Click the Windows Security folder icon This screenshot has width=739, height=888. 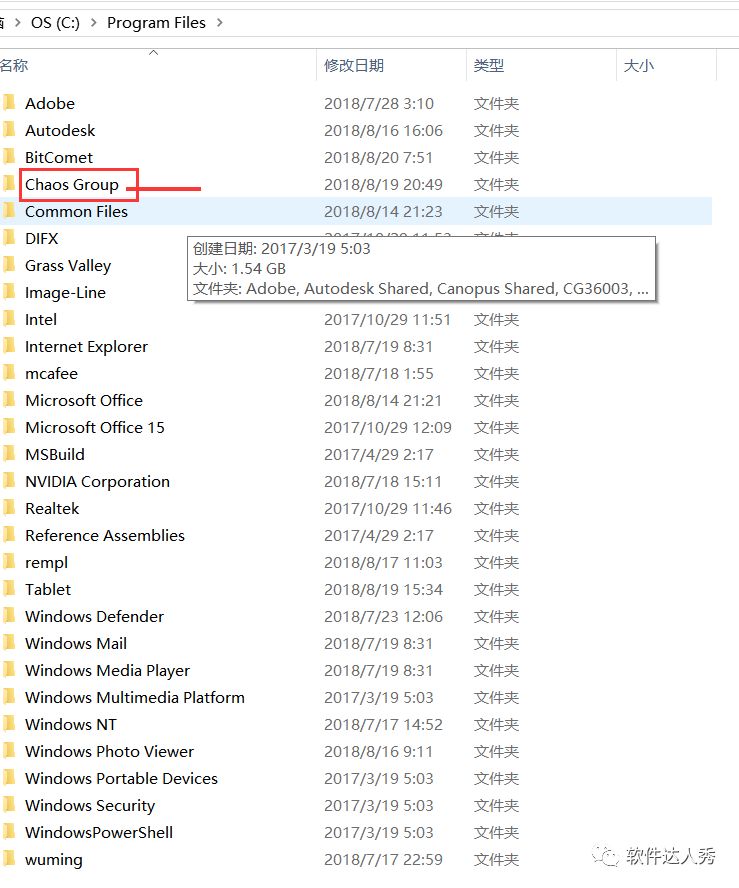[8, 805]
